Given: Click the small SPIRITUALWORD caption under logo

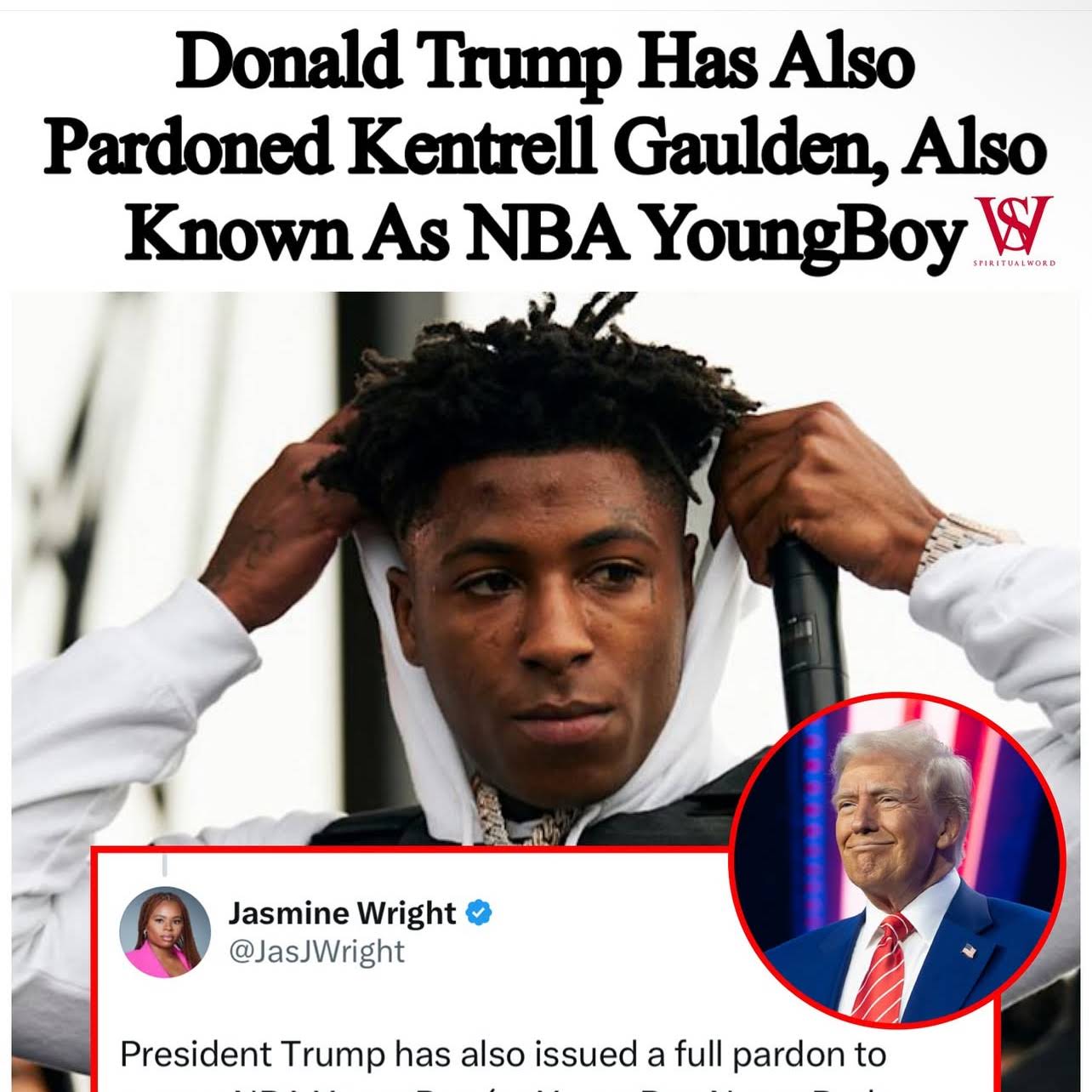Looking at the screenshot, I should pos(1014,263).
